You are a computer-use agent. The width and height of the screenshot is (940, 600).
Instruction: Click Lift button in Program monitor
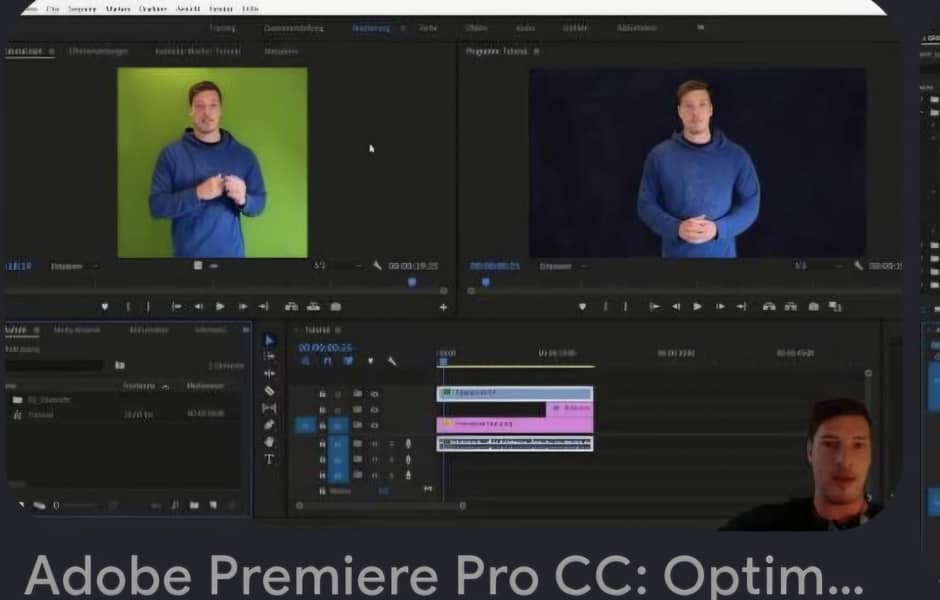point(769,307)
